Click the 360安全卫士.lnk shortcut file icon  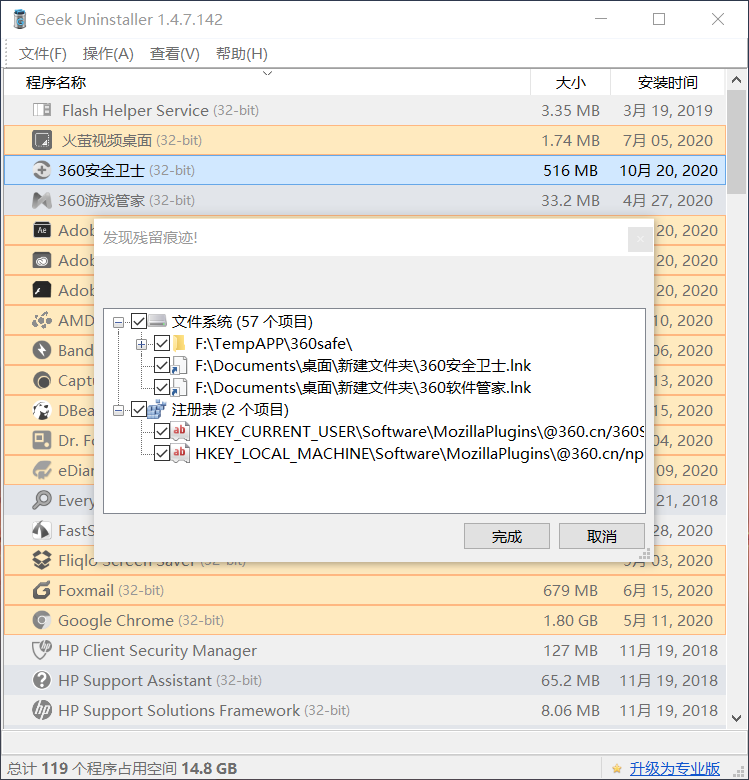point(179,365)
